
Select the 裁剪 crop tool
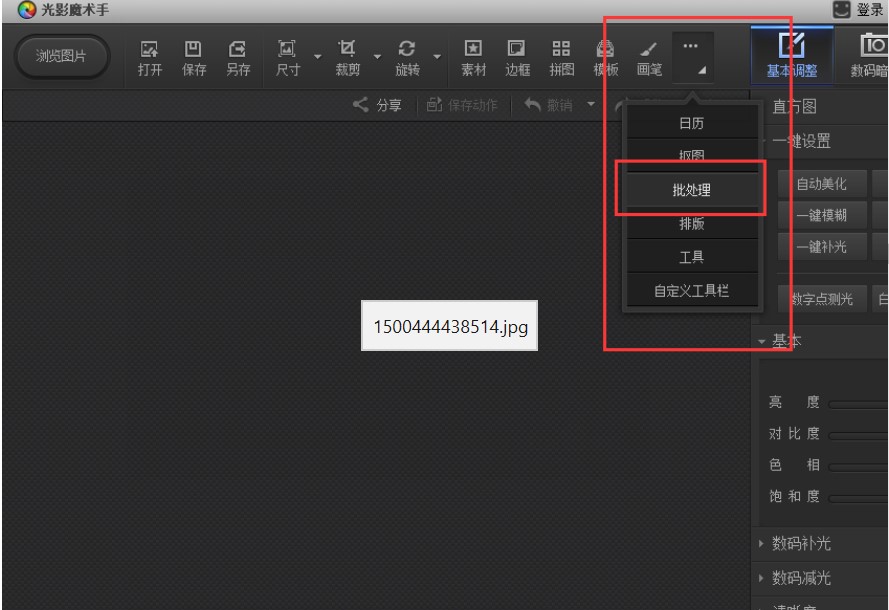click(347, 58)
